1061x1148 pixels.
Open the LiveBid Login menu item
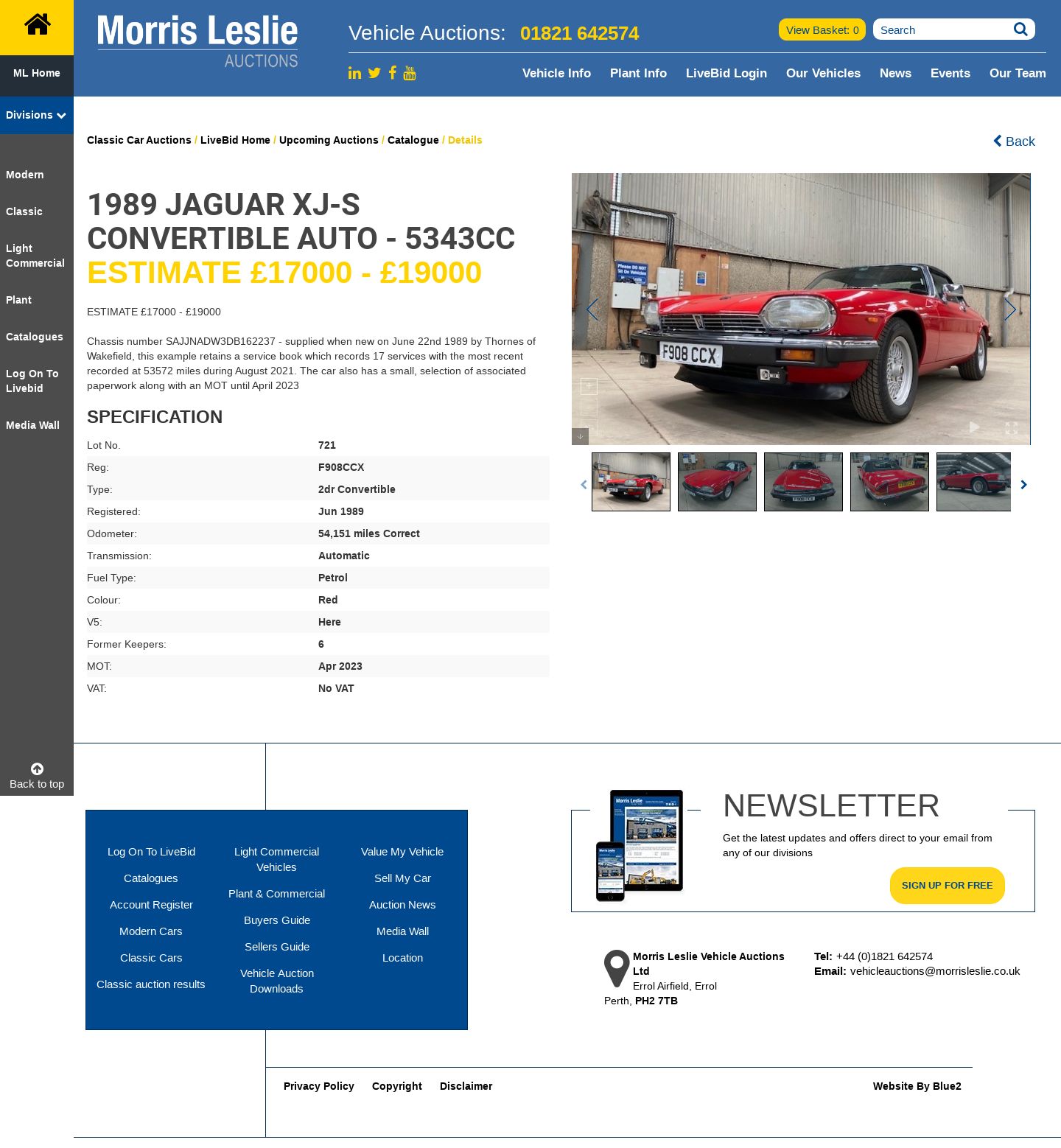point(726,73)
